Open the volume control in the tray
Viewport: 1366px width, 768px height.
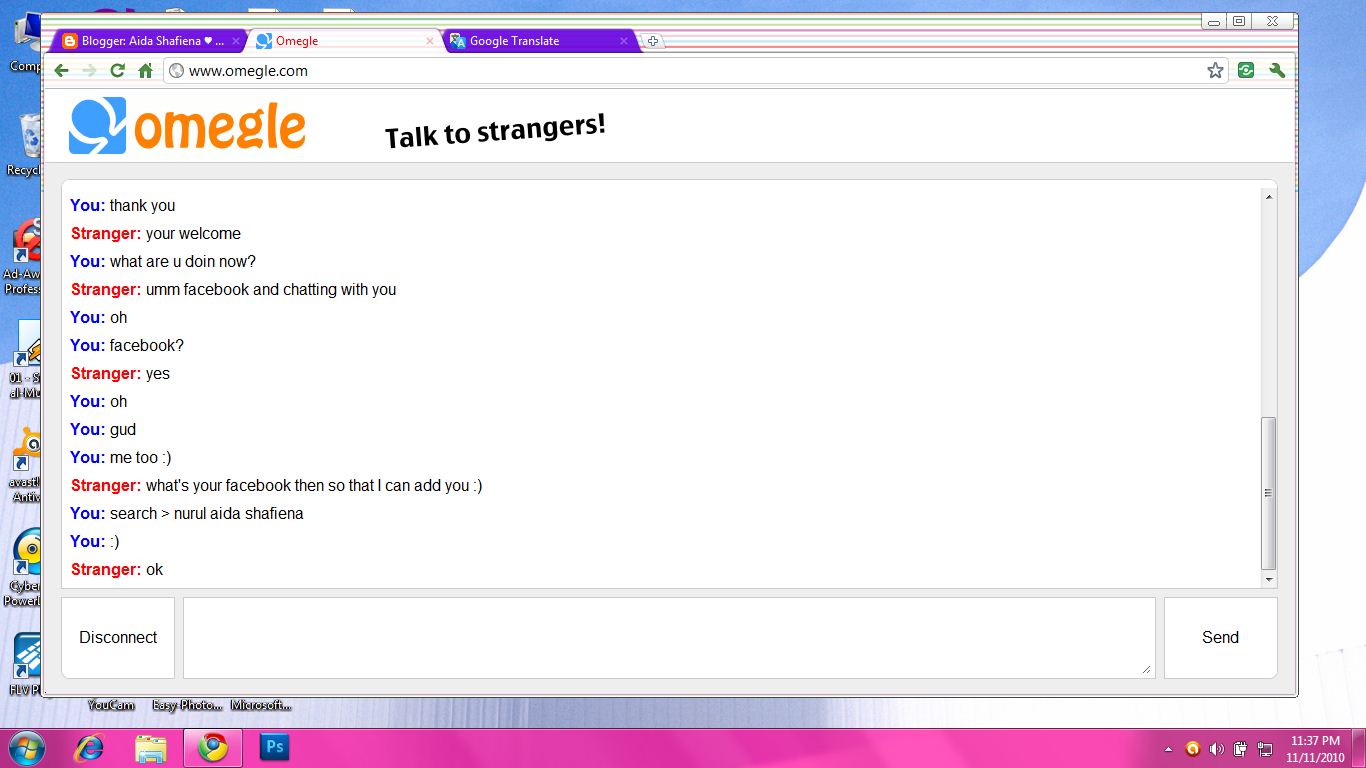tap(1216, 748)
